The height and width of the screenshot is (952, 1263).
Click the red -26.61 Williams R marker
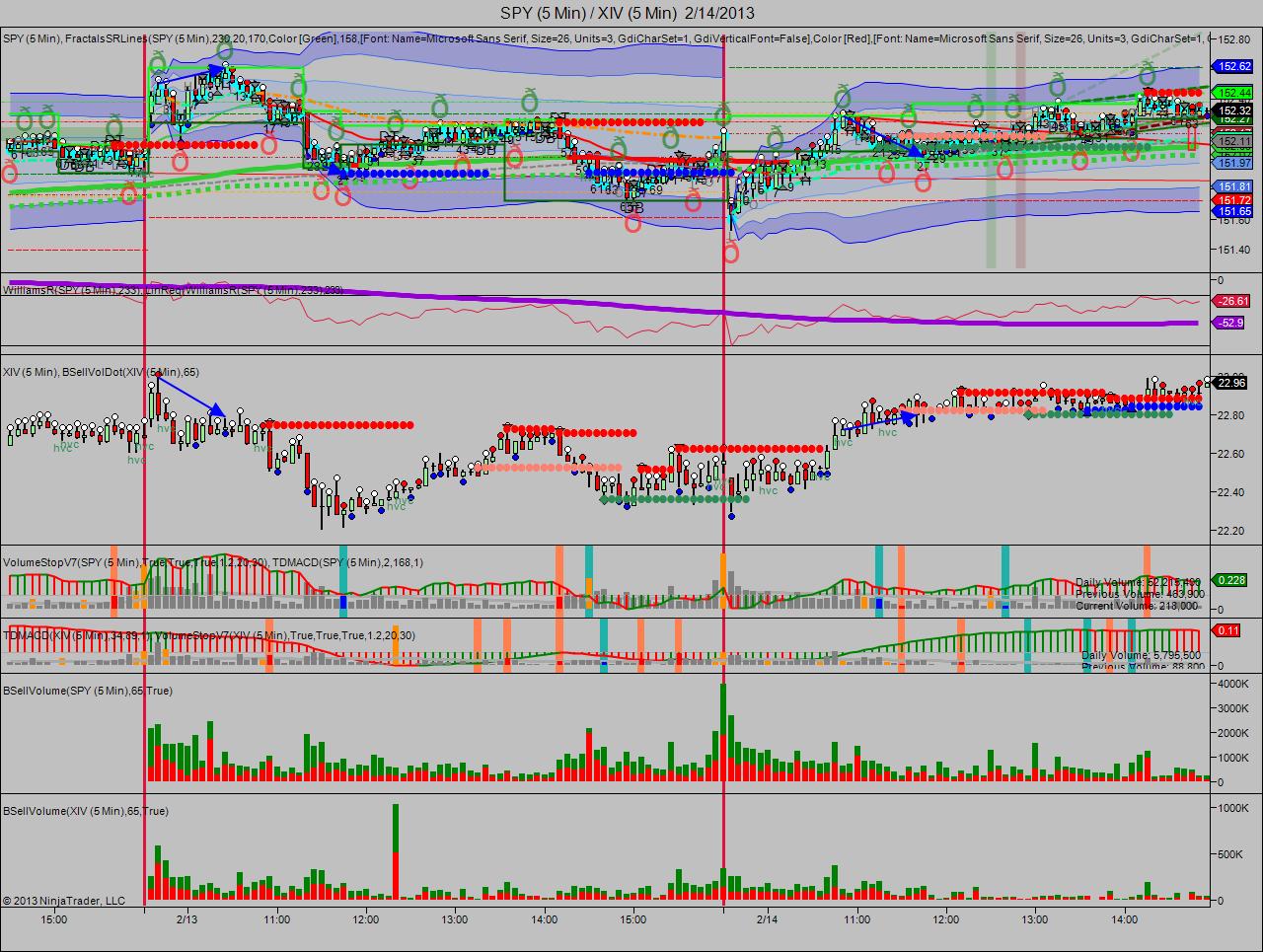(x=1233, y=301)
